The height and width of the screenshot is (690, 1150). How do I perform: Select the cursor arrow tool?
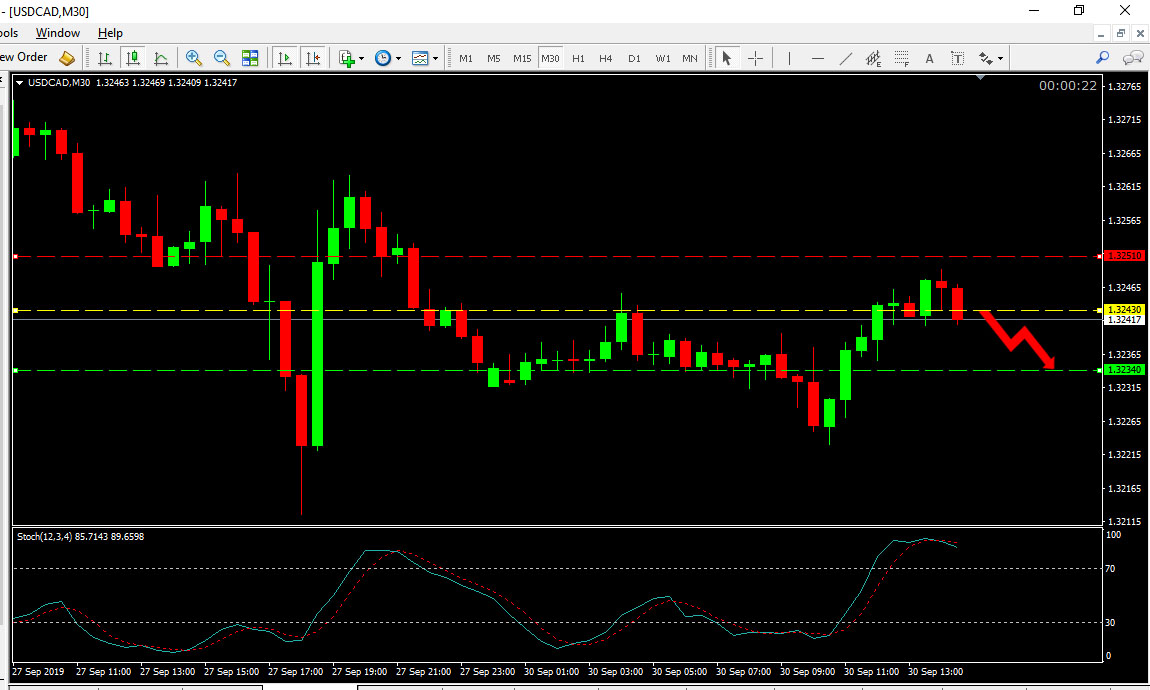coord(726,58)
